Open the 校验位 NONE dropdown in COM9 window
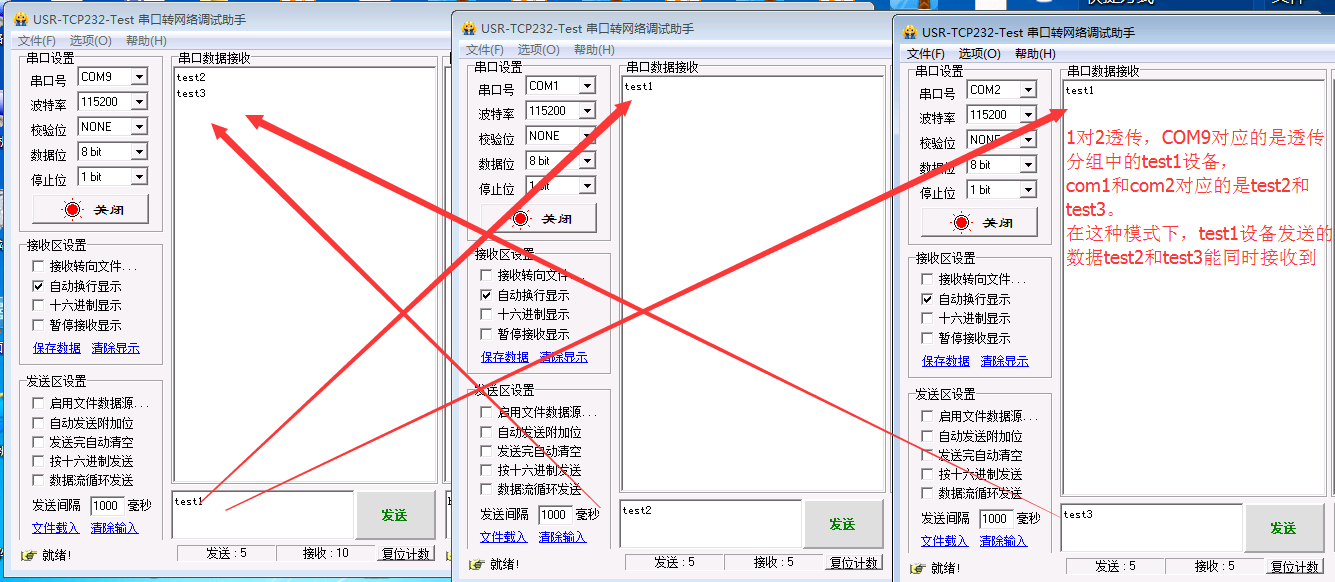Image resolution: width=1335 pixels, height=582 pixels. (x=139, y=127)
